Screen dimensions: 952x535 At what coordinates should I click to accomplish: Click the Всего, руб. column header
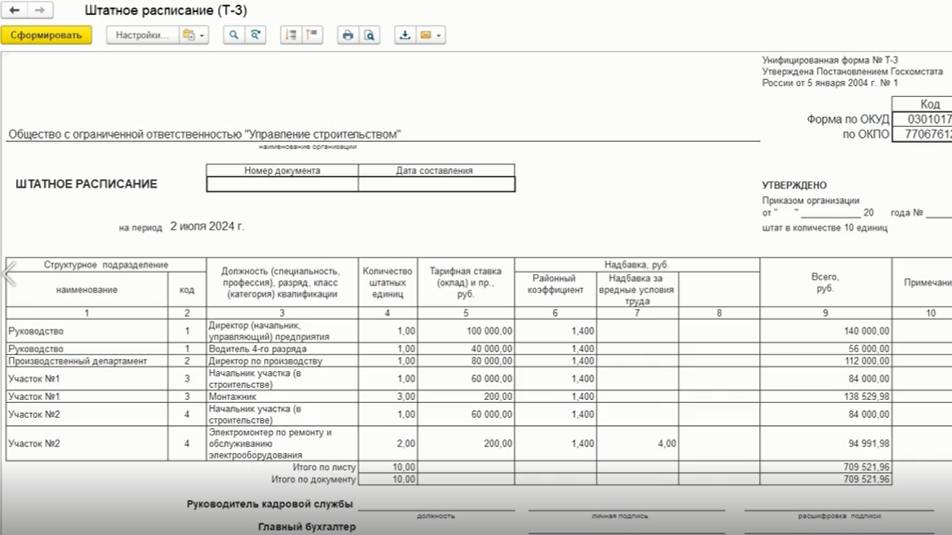coord(825,282)
